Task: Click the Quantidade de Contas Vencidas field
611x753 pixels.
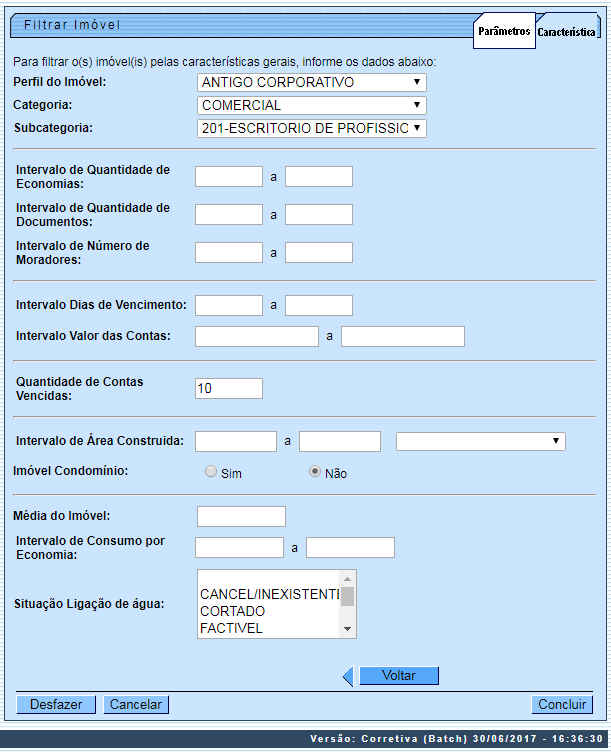Action: (229, 388)
